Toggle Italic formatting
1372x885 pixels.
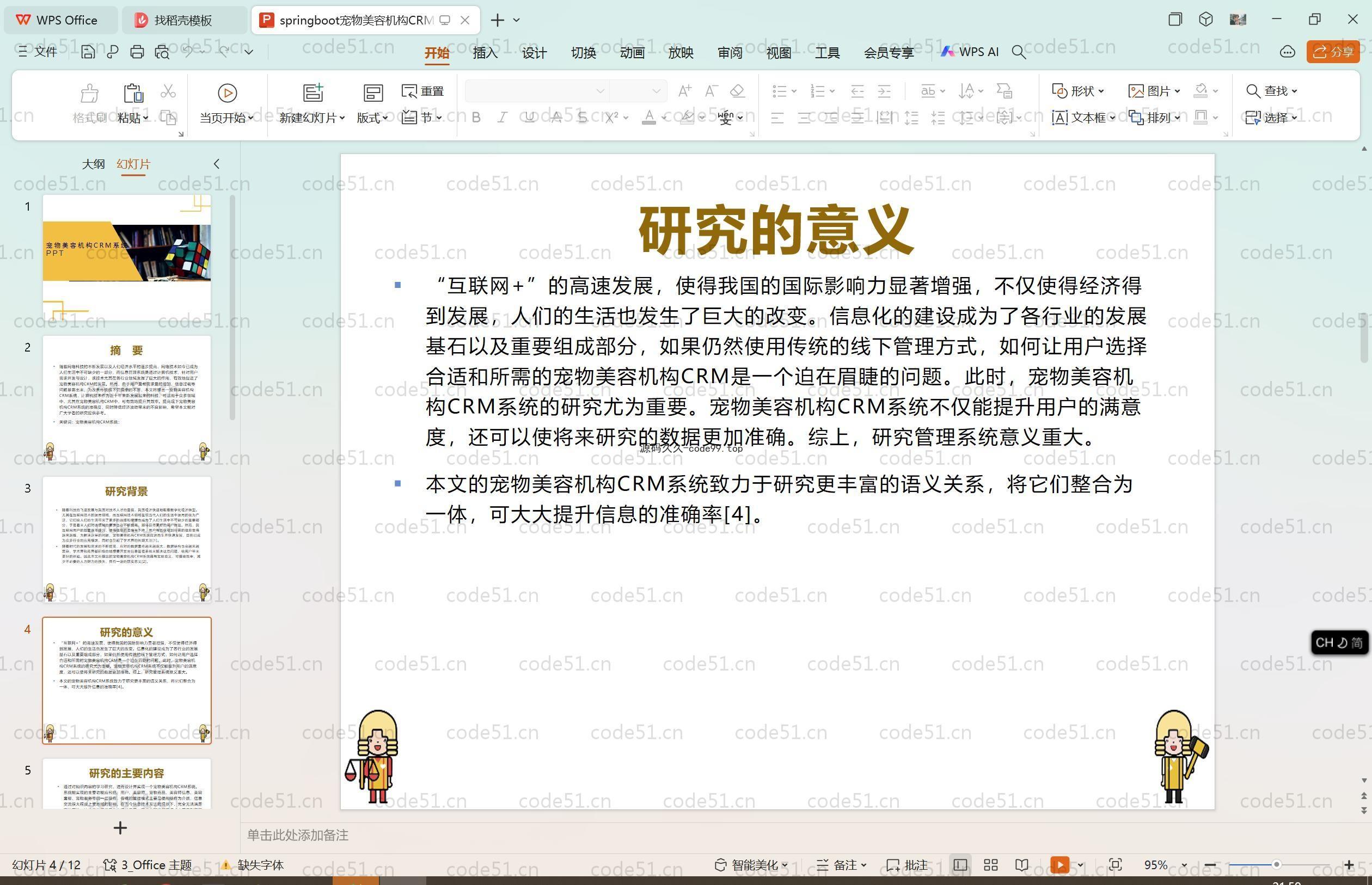pyautogui.click(x=503, y=118)
